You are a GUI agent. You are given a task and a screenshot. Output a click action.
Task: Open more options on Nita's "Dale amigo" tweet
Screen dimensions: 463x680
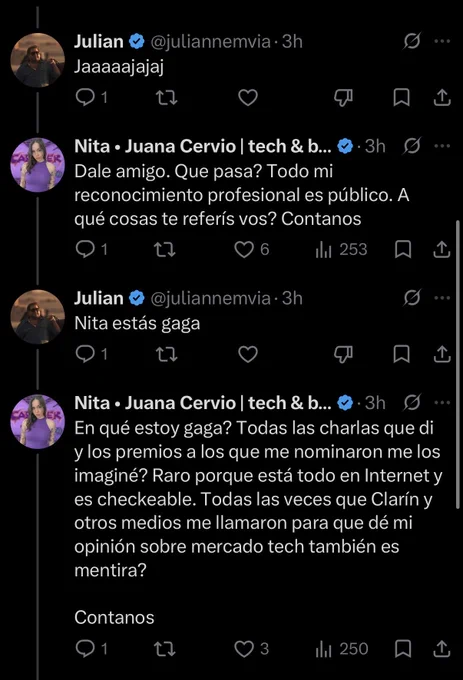[442, 146]
